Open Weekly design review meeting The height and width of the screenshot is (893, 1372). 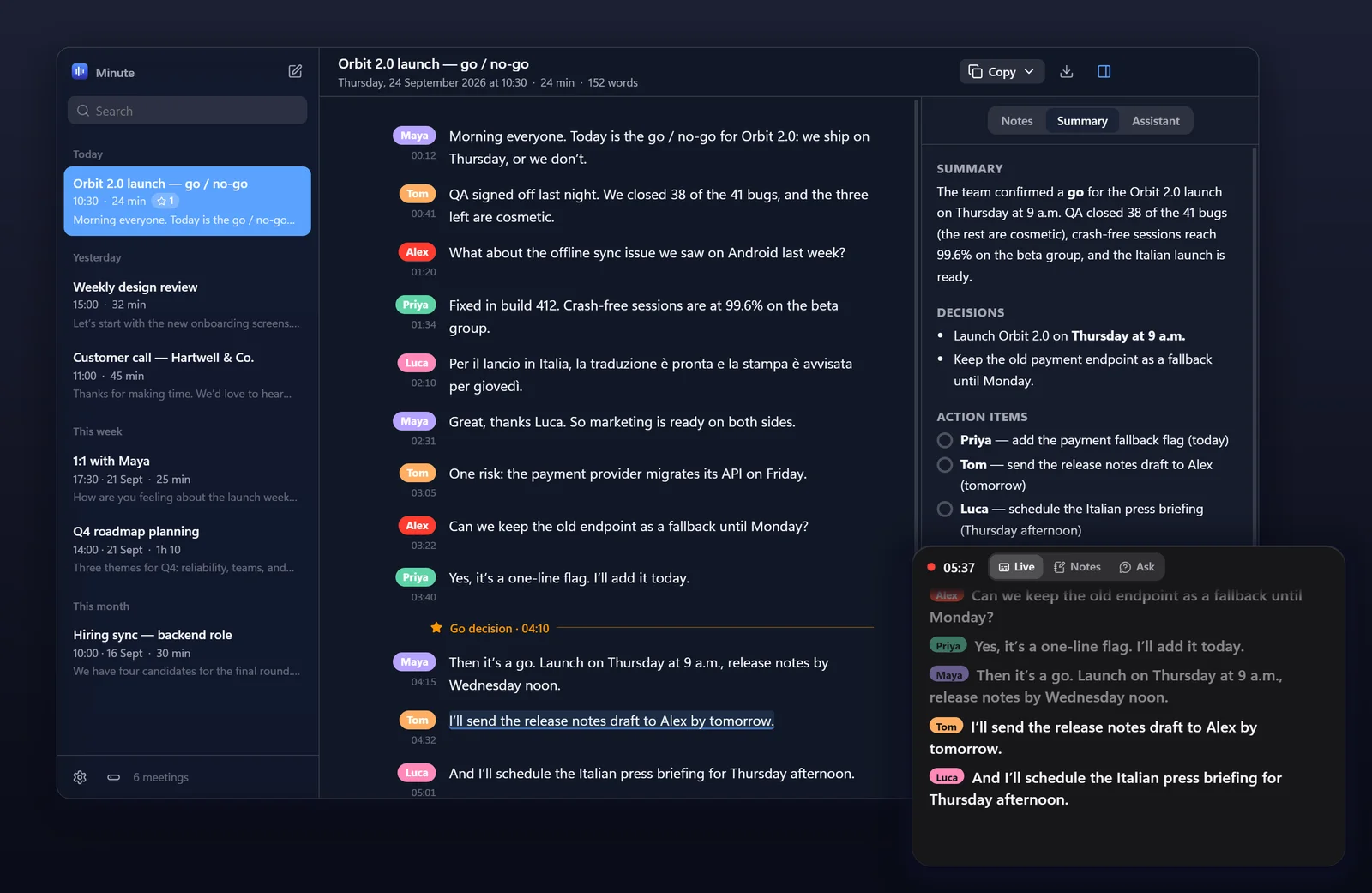click(x=187, y=305)
